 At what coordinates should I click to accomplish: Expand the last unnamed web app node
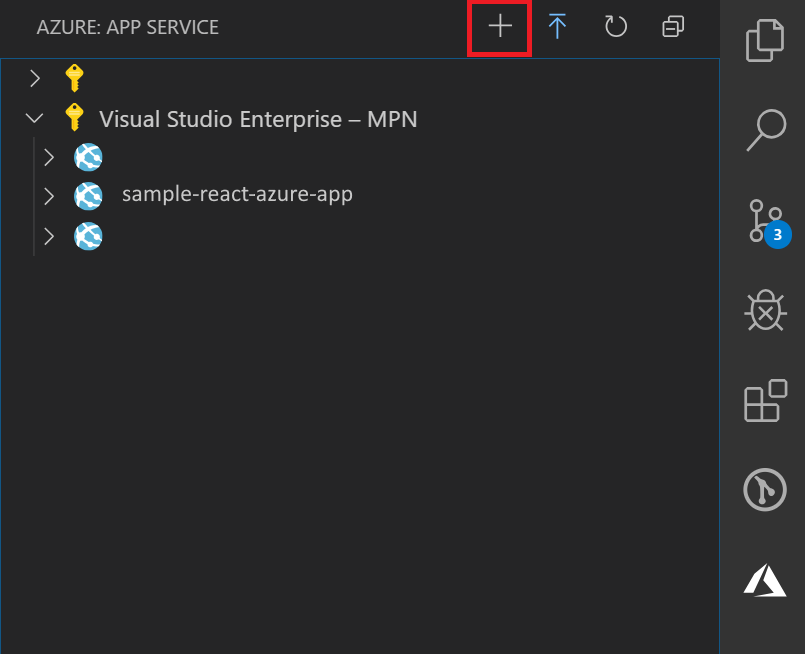[x=49, y=236]
